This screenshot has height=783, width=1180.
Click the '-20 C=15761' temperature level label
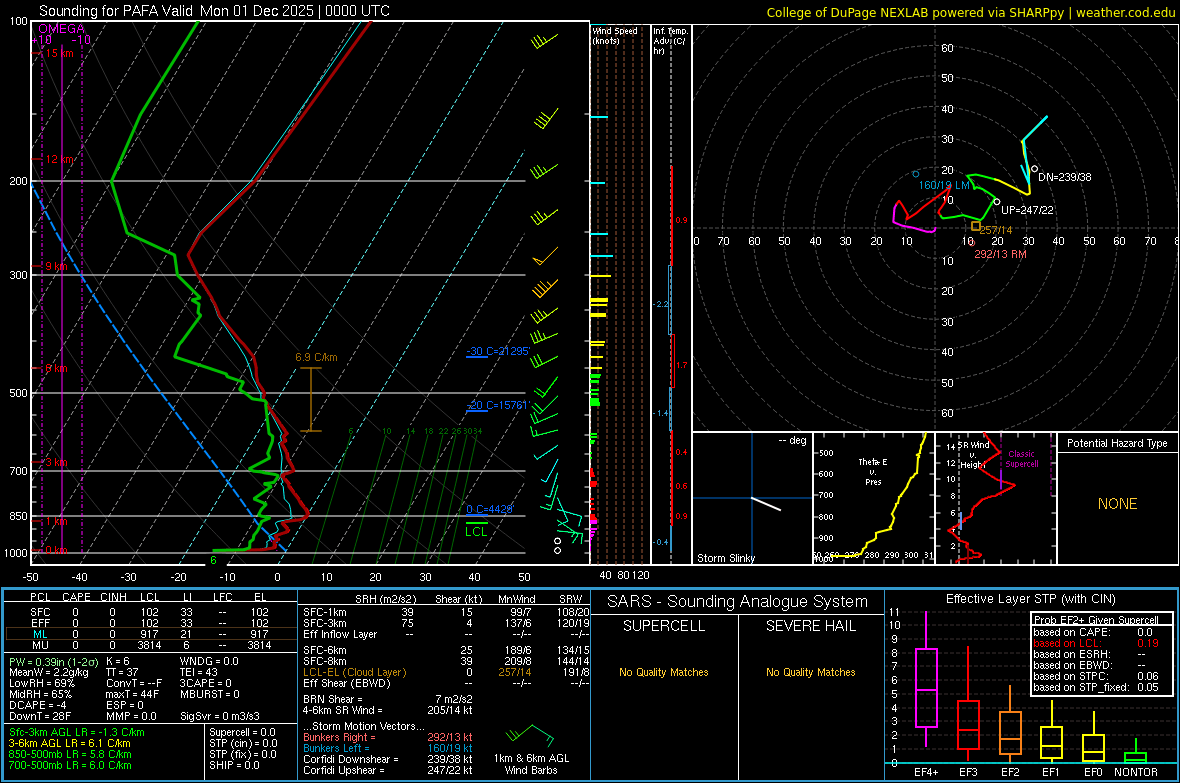click(497, 405)
